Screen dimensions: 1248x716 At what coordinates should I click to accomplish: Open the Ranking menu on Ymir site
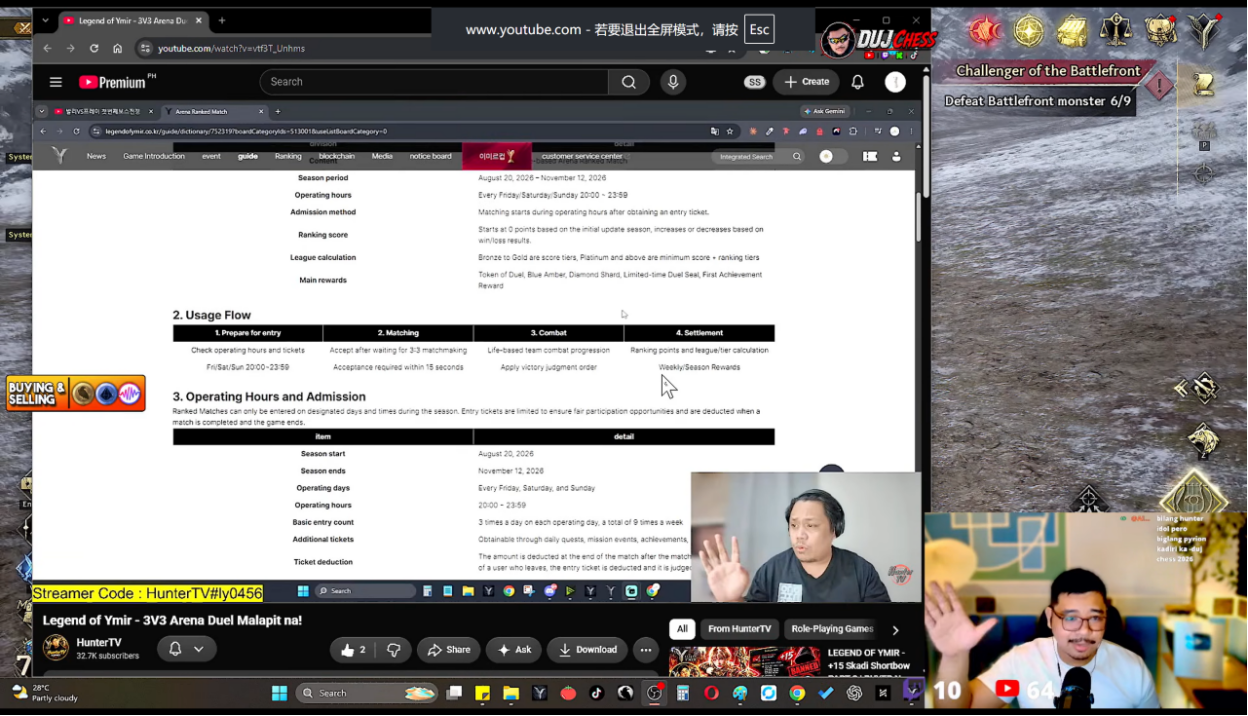coord(288,156)
